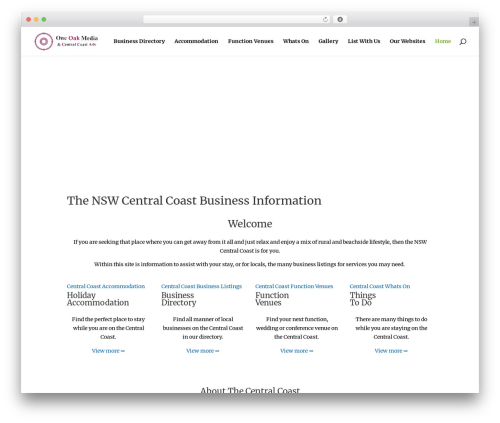Open Whats On menu item

pyautogui.click(x=296, y=41)
